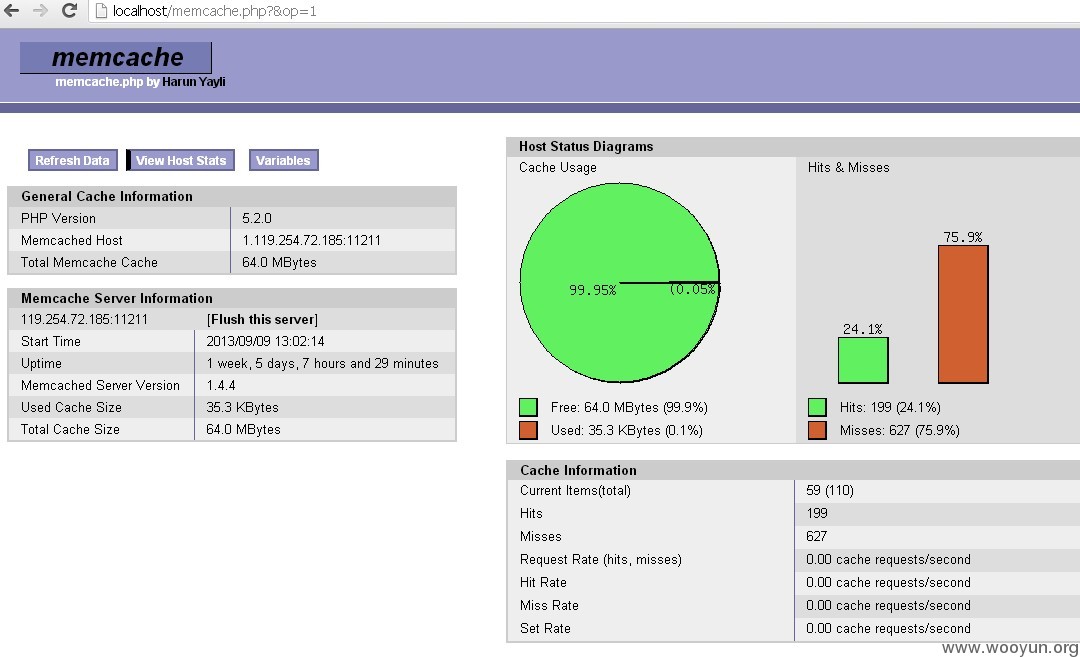Click the Free: 64.0 MBytes legend text
The image size is (1080, 657).
[630, 408]
